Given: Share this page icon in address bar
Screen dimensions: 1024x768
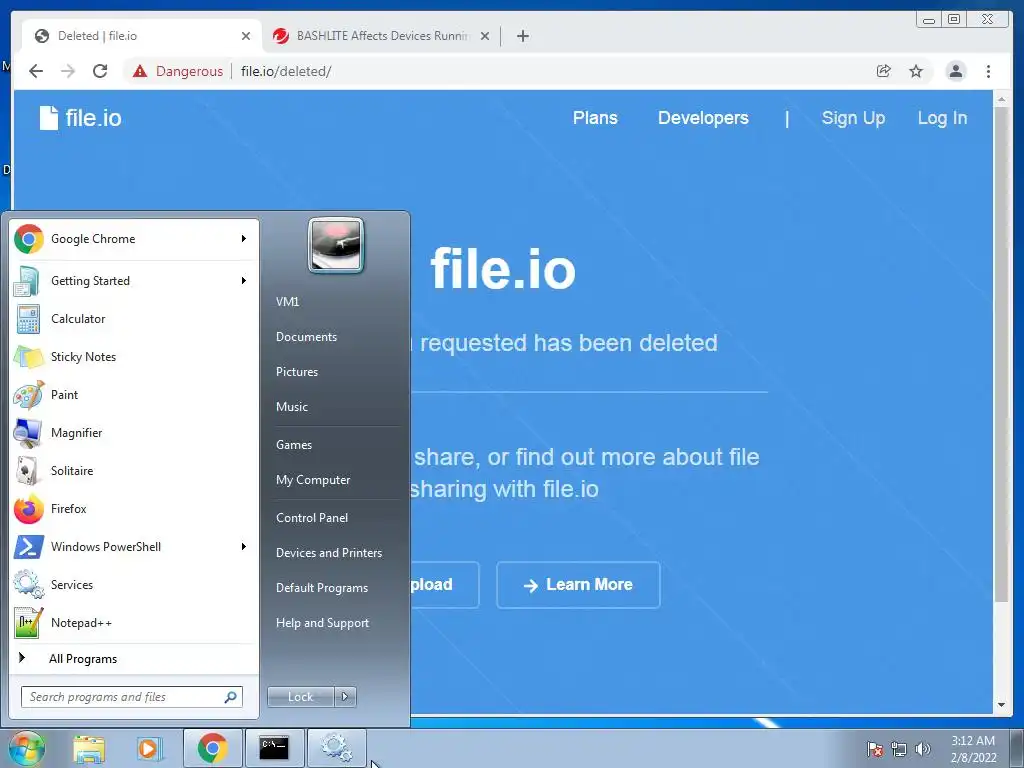Looking at the screenshot, I should (x=884, y=71).
